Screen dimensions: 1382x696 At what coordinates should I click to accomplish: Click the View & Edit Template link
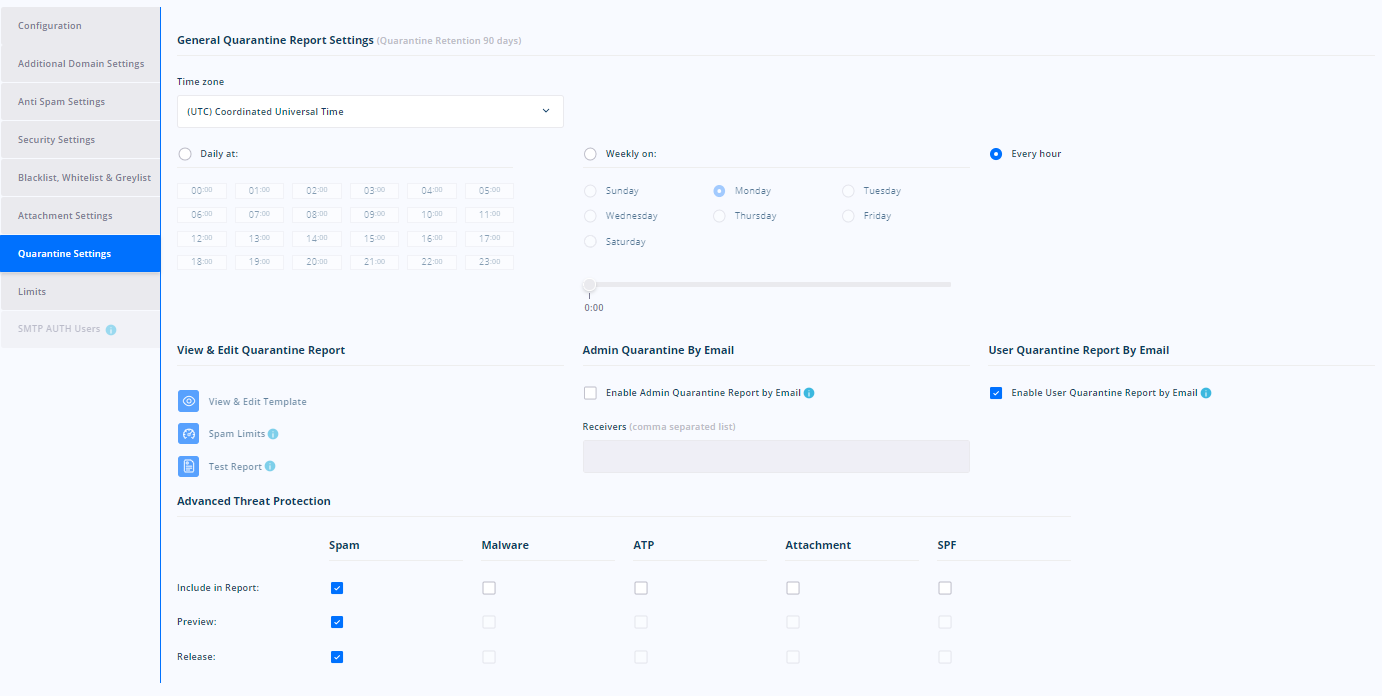pos(257,402)
